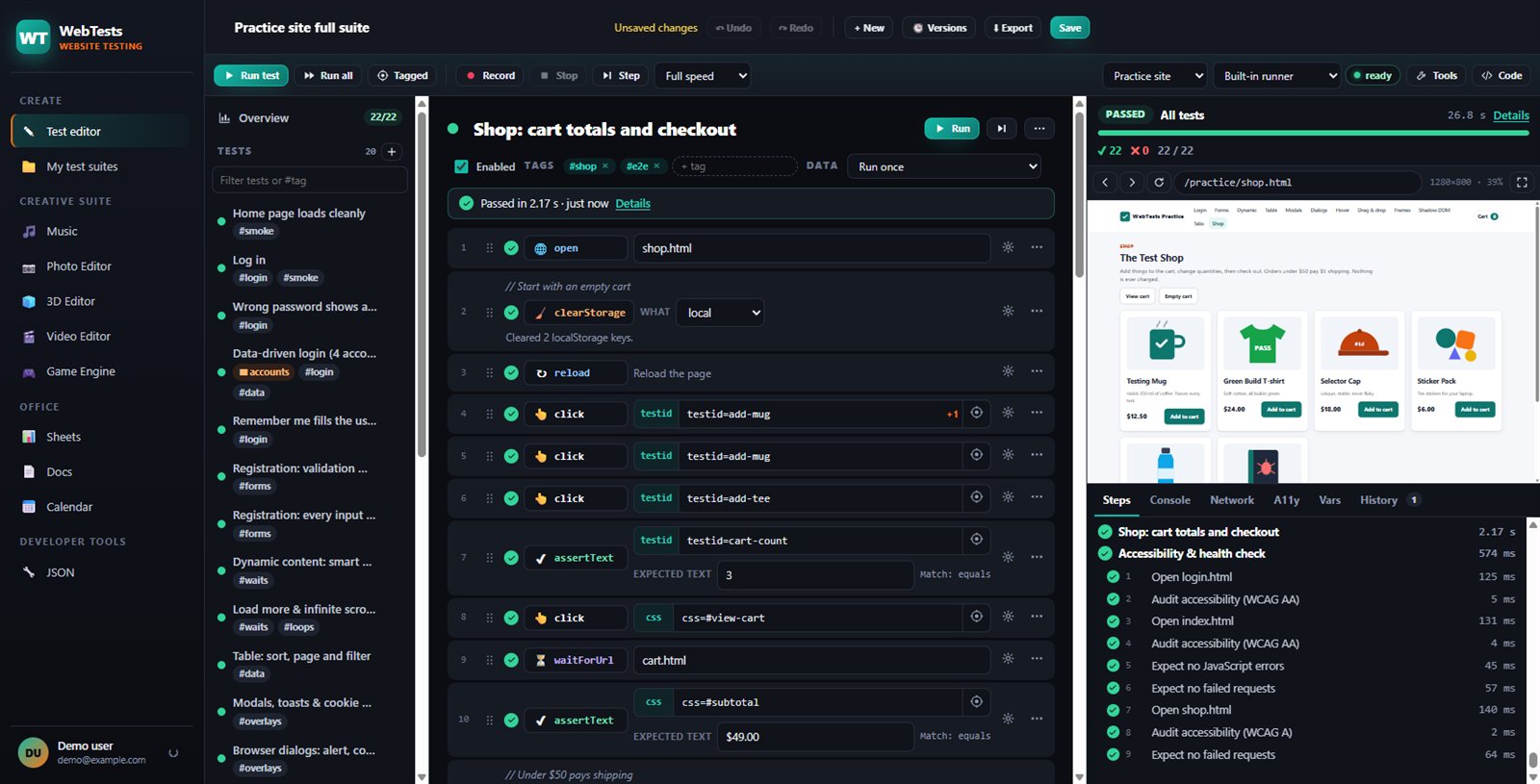Toggle the Enabled checkbox for this test

(461, 166)
